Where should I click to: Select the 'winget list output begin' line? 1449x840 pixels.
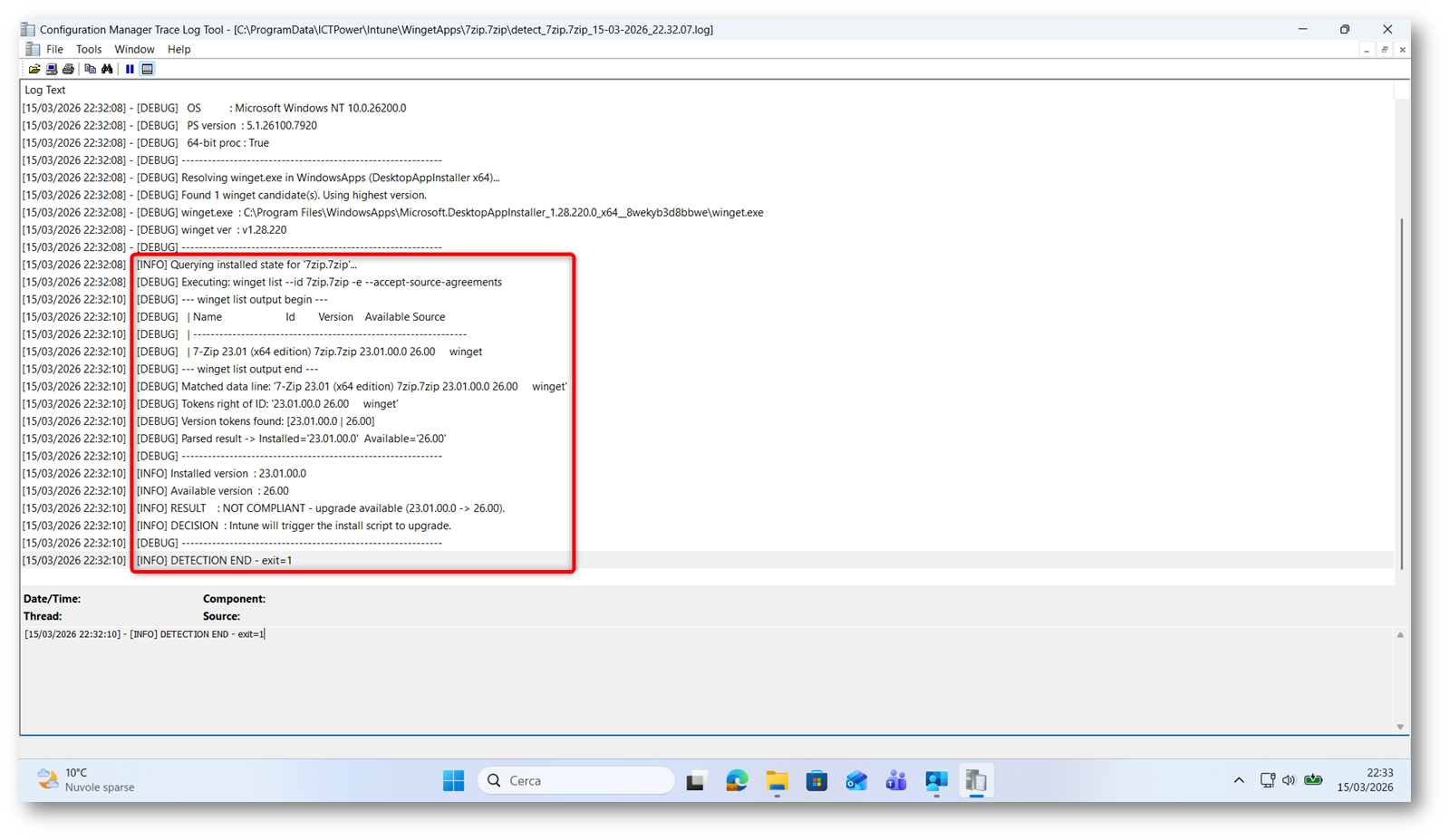(x=707, y=299)
